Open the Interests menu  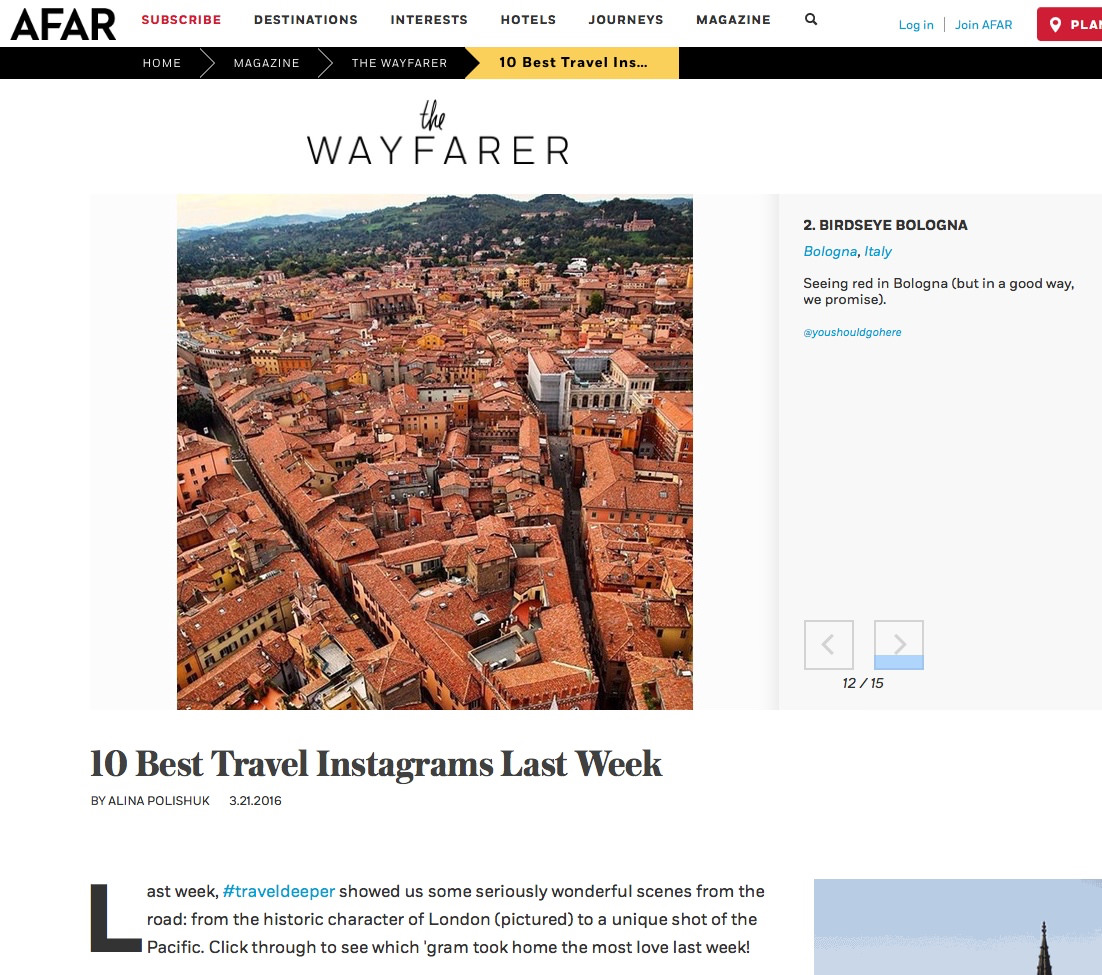pyautogui.click(x=429, y=20)
